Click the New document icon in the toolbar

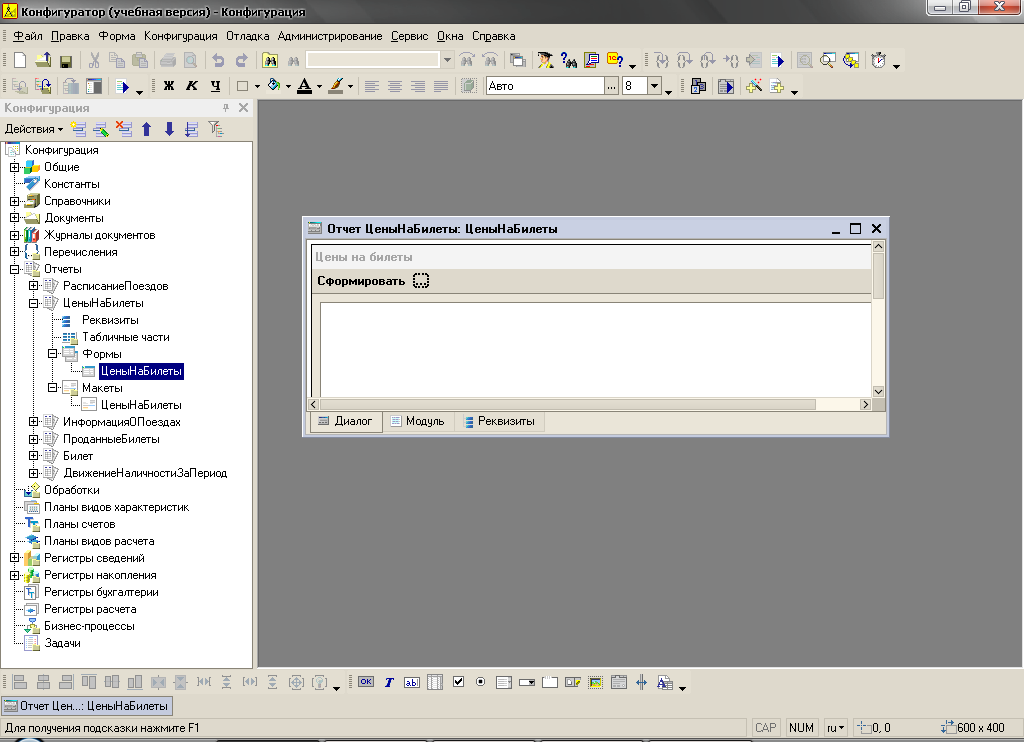click(x=20, y=61)
